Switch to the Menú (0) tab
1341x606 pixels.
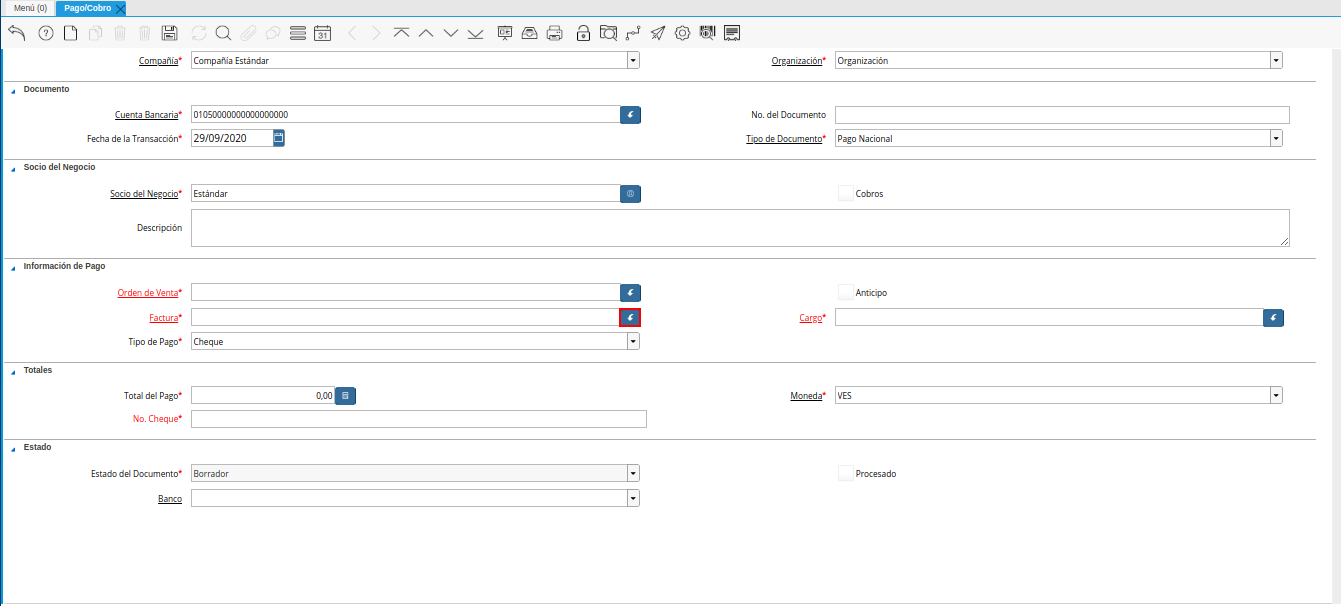(x=30, y=8)
